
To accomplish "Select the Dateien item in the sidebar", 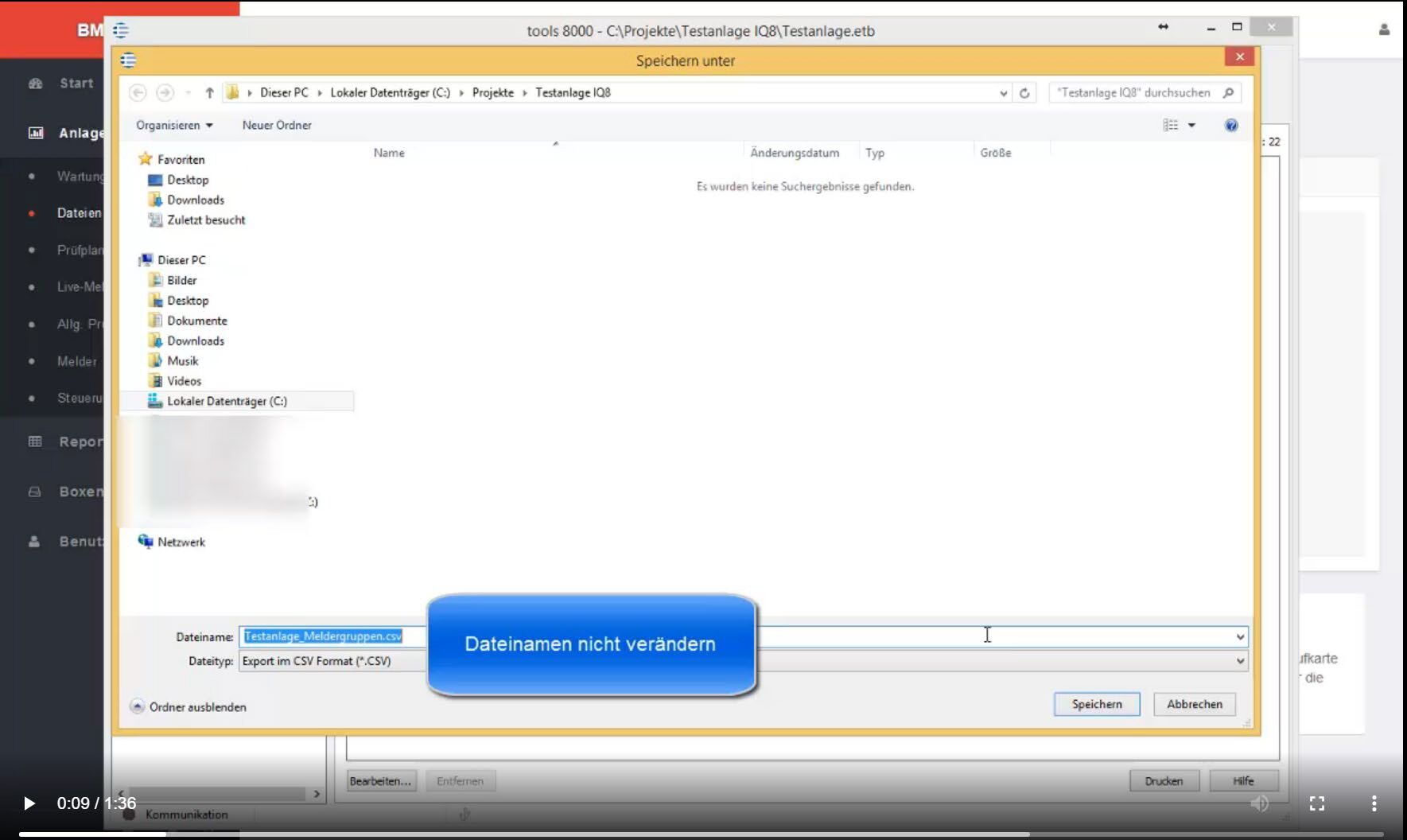I will tap(79, 213).
